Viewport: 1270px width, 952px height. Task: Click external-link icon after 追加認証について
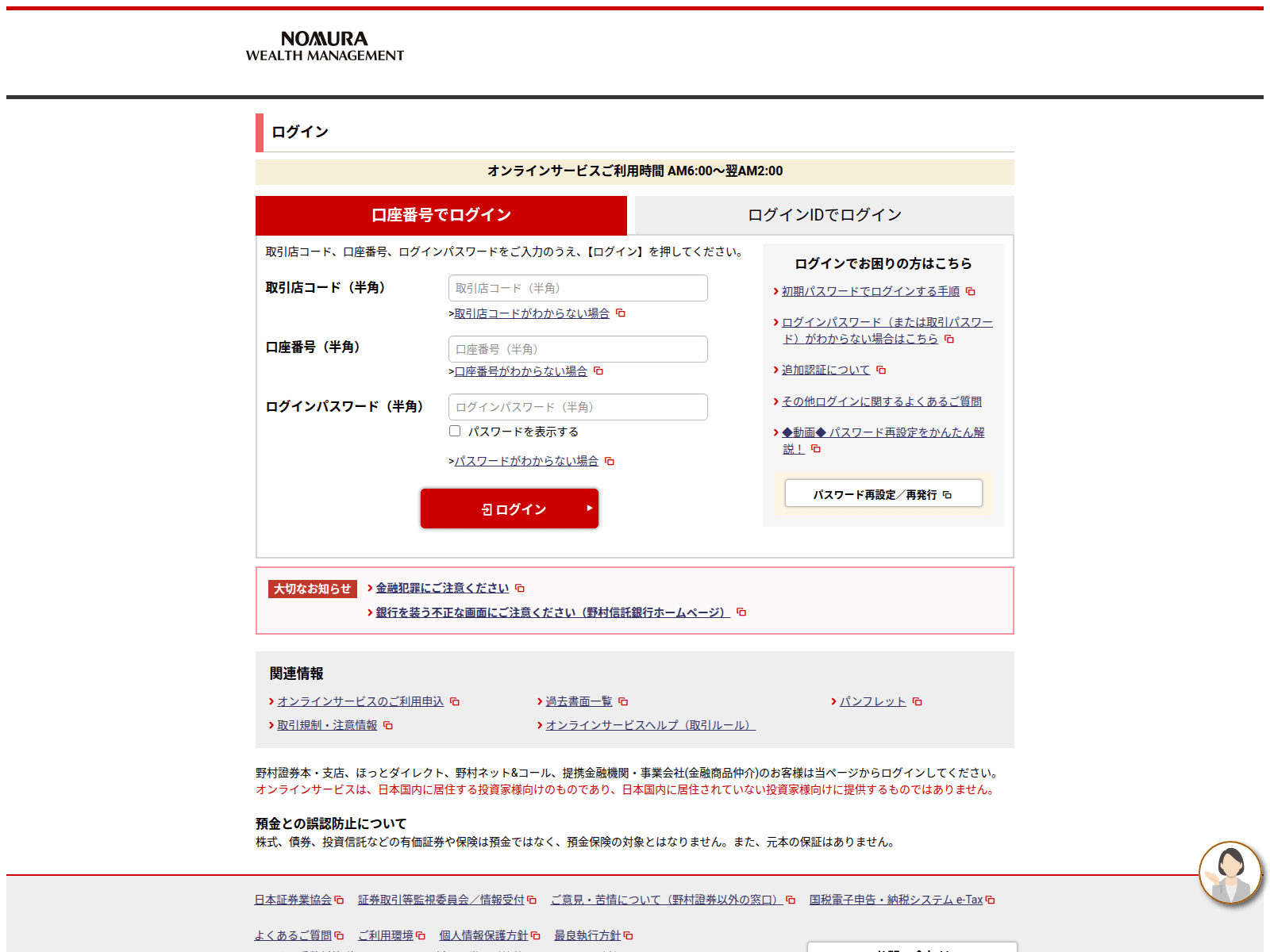coord(881,370)
